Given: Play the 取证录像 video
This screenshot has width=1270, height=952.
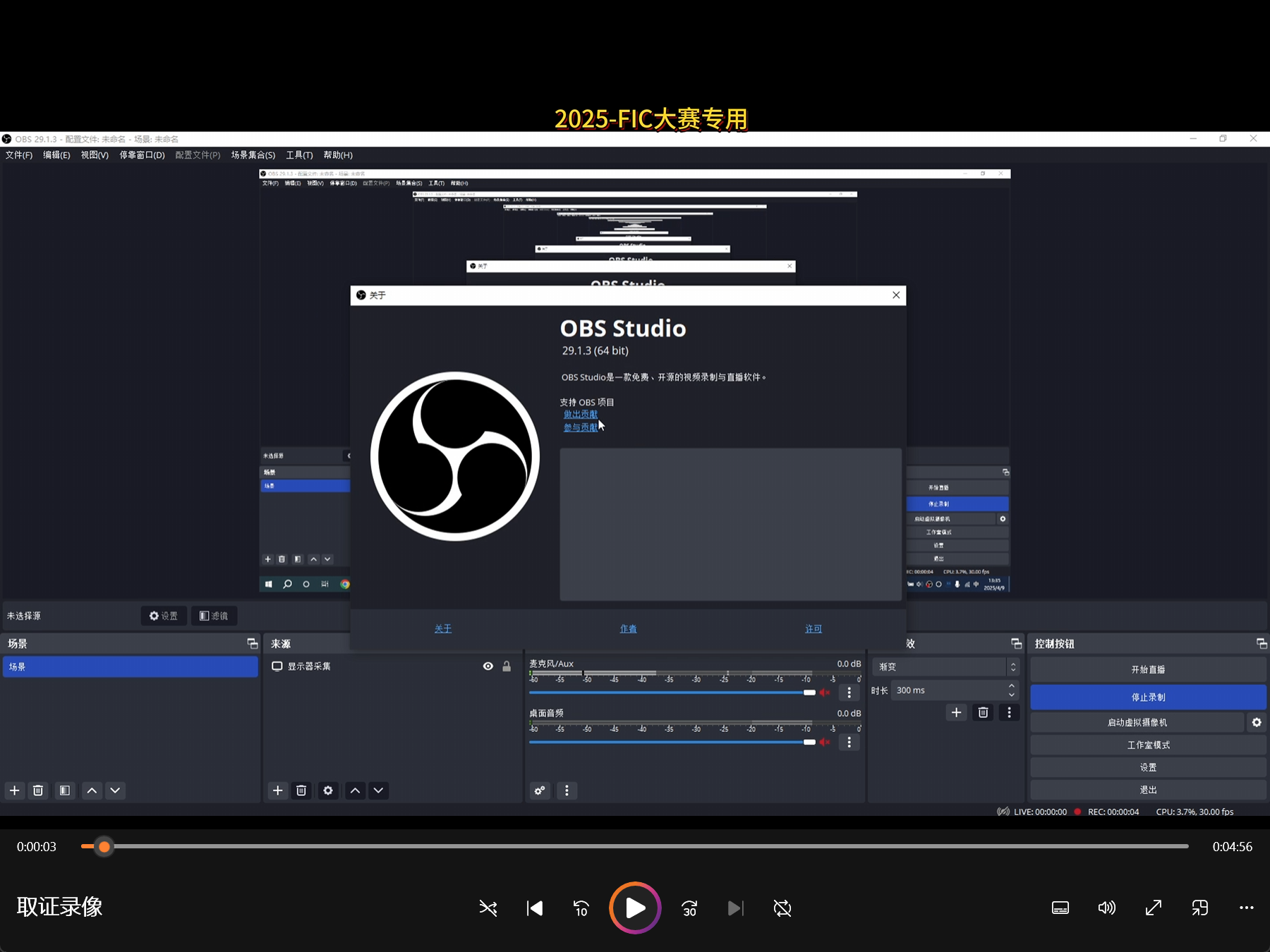Looking at the screenshot, I should (635, 908).
